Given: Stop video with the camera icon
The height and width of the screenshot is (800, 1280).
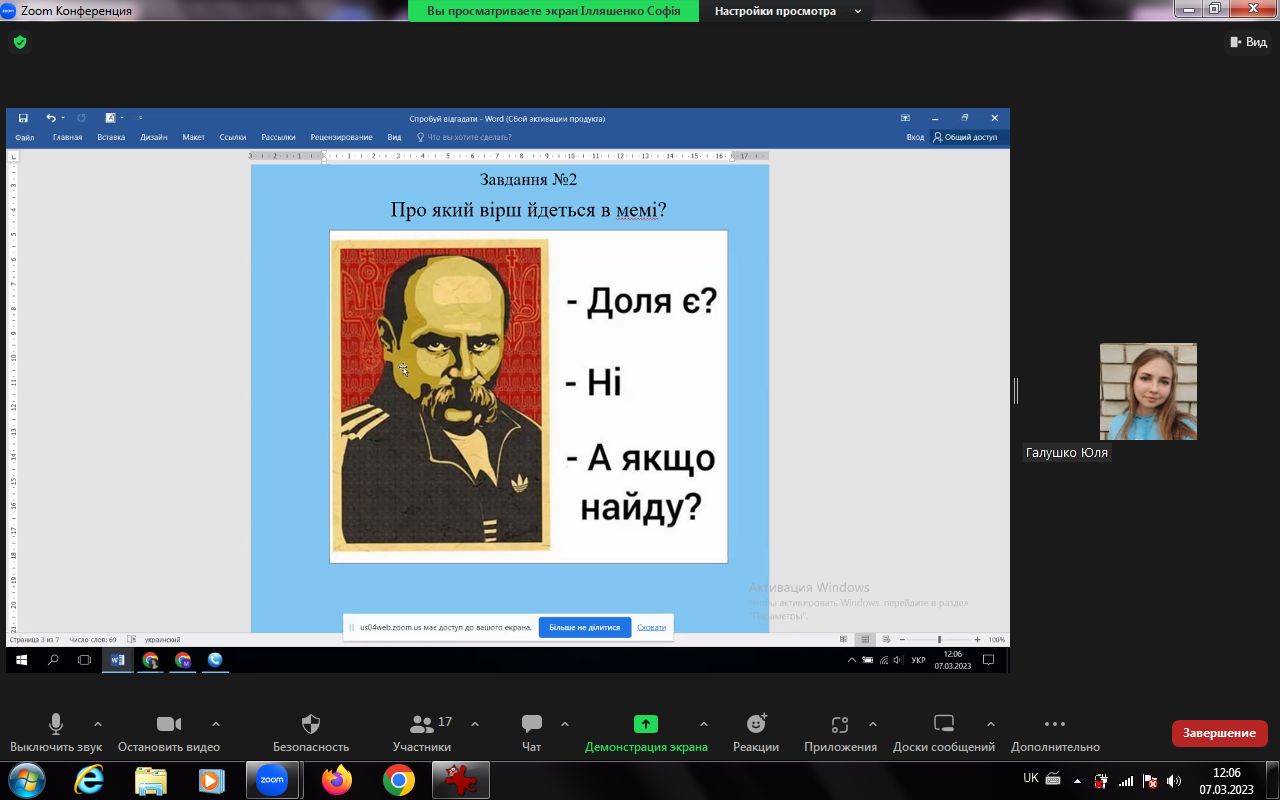Looking at the screenshot, I should pyautogui.click(x=169, y=733).
